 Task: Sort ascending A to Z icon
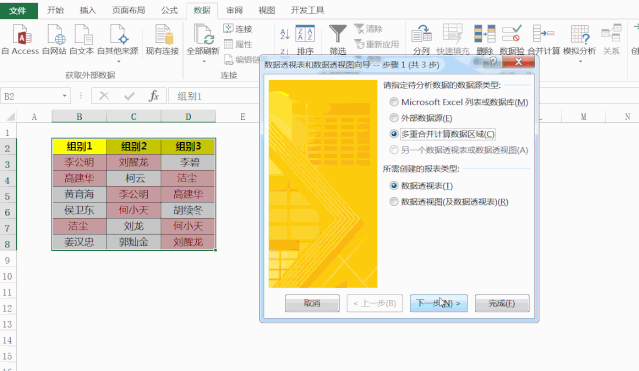285,34
